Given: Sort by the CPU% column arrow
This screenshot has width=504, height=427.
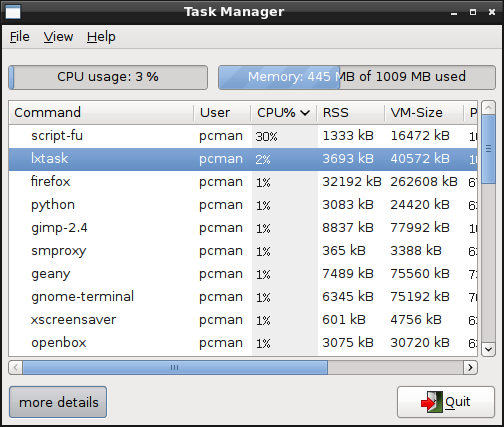Looking at the screenshot, I should [305, 113].
